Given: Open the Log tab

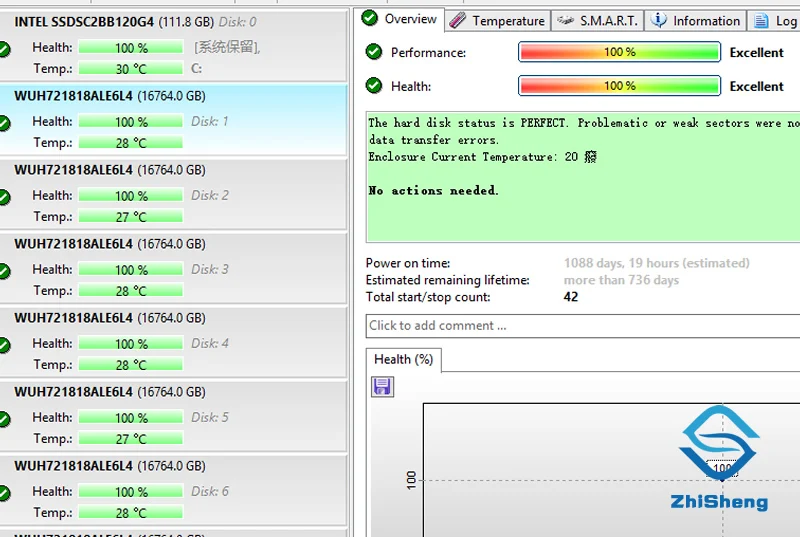Looking at the screenshot, I should click(774, 21).
